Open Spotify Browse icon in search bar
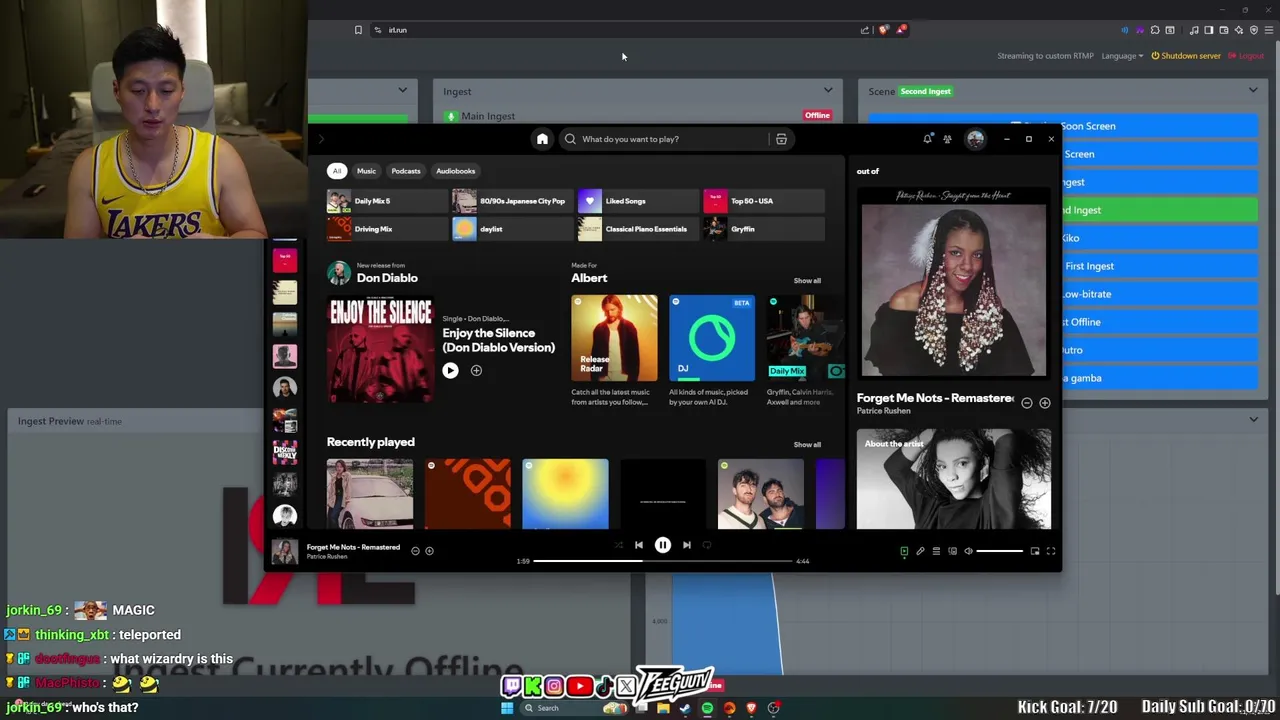The height and width of the screenshot is (720, 1280). 781,139
